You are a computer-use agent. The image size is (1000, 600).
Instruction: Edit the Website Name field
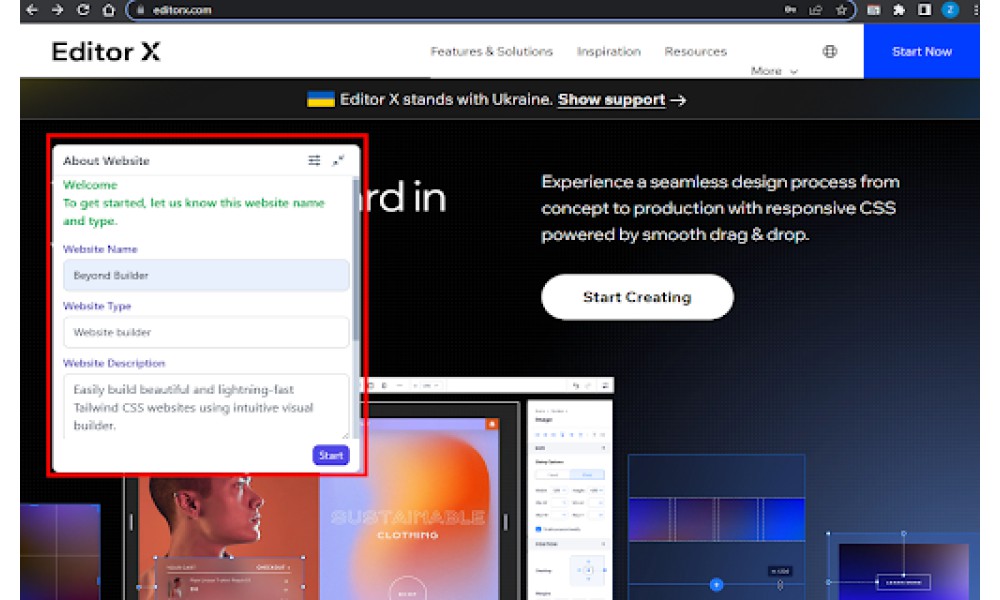click(x=206, y=275)
